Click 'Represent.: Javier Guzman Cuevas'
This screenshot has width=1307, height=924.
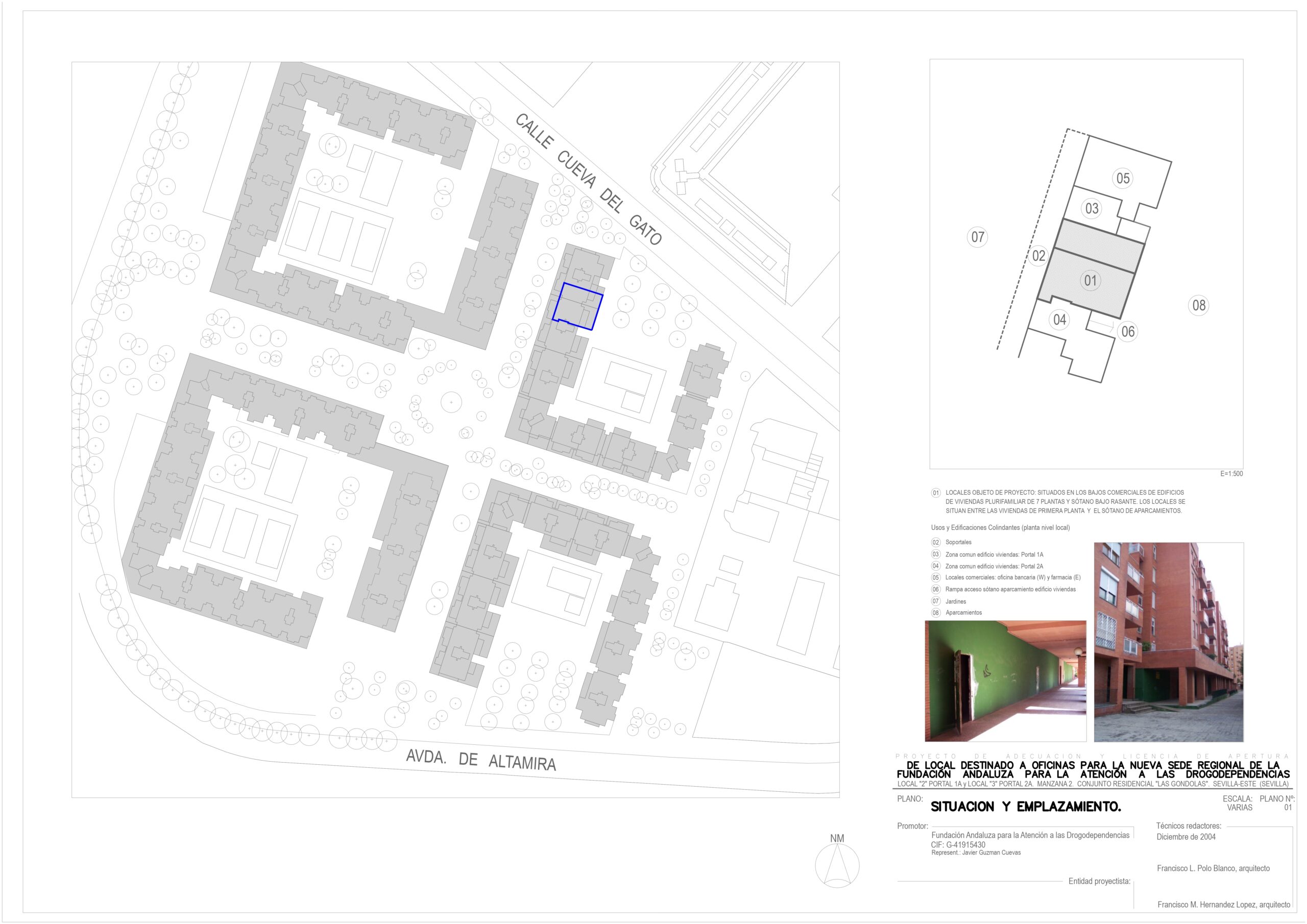[976, 853]
